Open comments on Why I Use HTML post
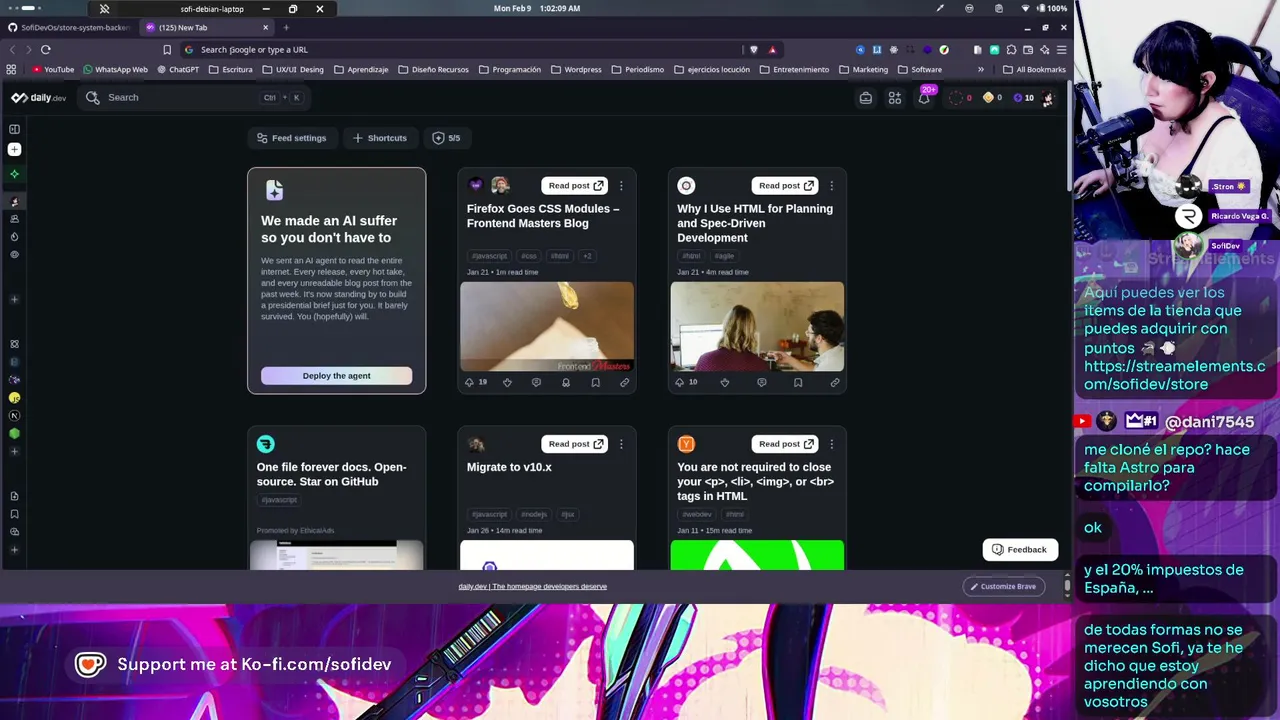This screenshot has width=1280, height=720. tap(762, 382)
